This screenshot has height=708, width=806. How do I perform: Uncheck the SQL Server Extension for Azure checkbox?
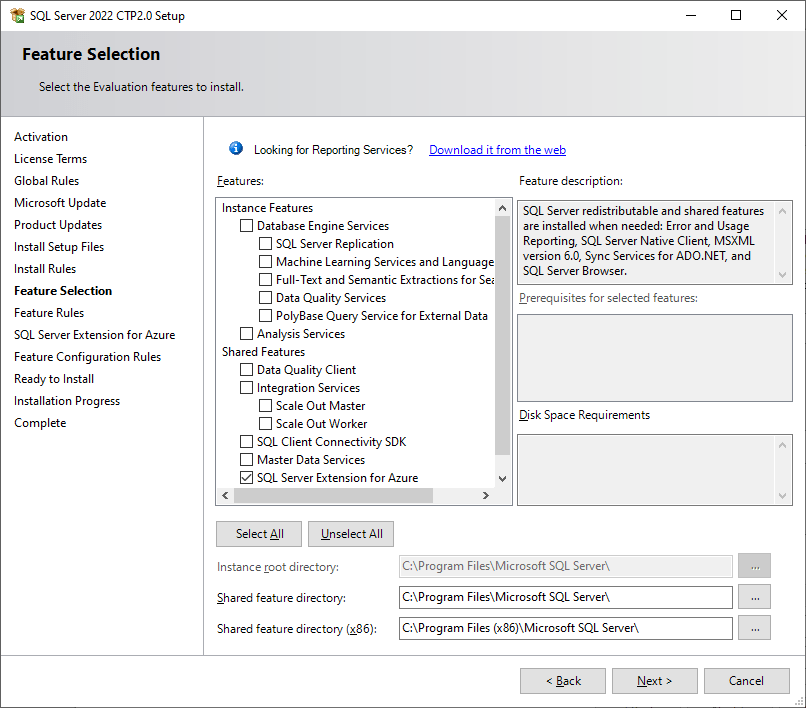(x=247, y=478)
